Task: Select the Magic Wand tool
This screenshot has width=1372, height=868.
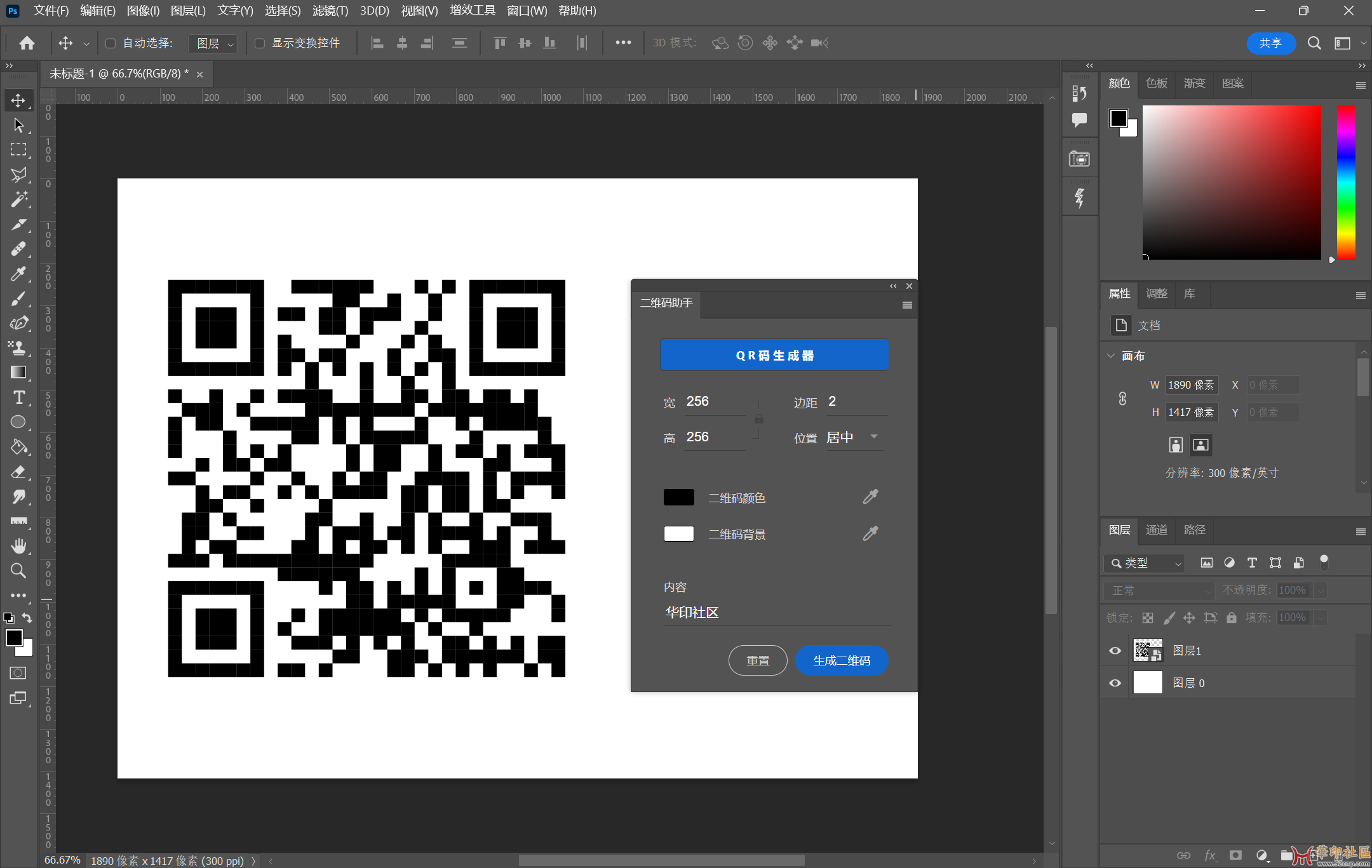Action: [18, 199]
